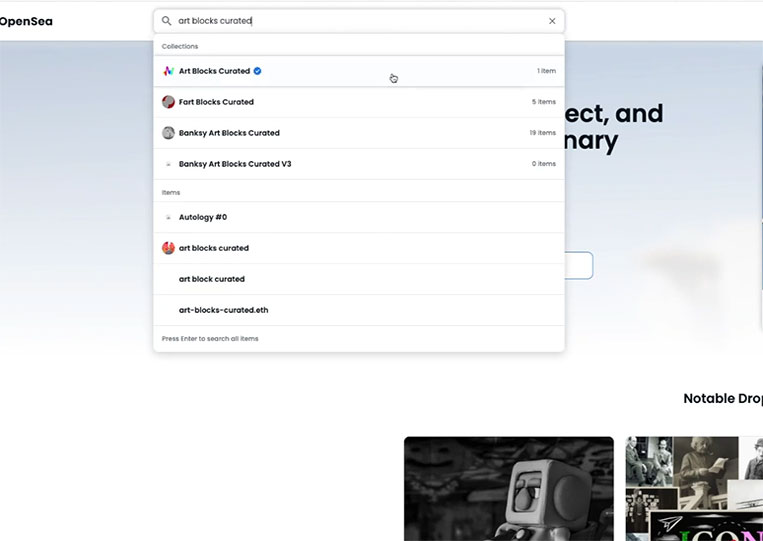The width and height of the screenshot is (763, 541).
Task: Click the red avatar beside 'art blocks curated'
Action: pyautogui.click(x=168, y=248)
